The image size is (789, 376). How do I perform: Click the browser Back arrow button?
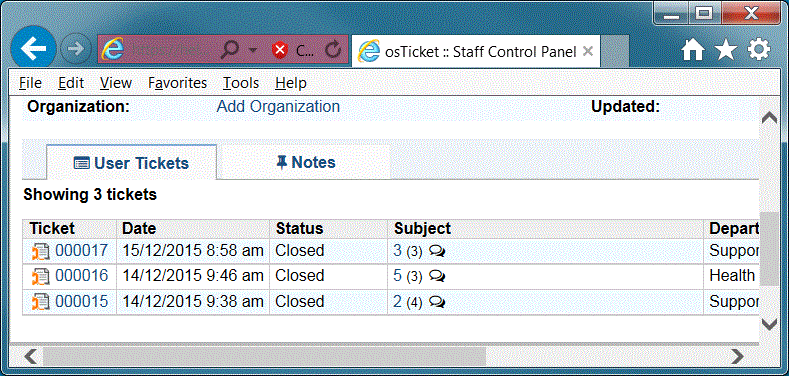click(x=33, y=48)
